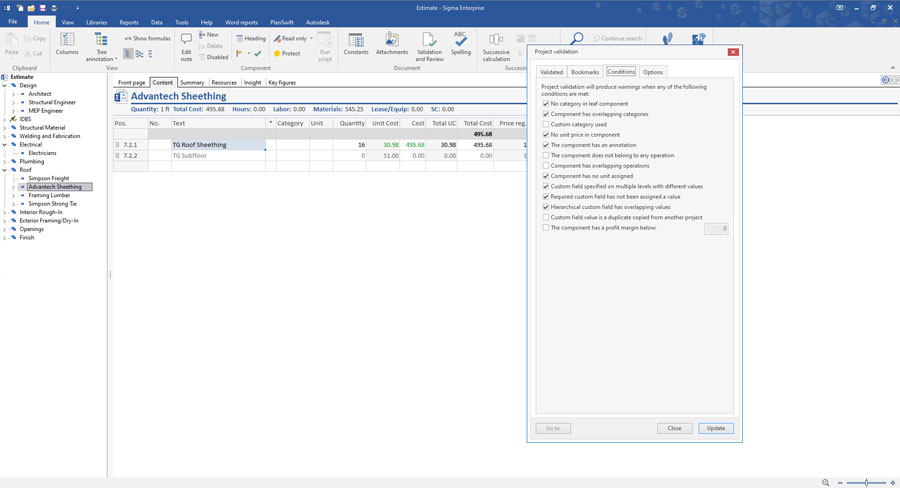
Task: Collapse the Roof tree node
Action: click(x=5, y=170)
